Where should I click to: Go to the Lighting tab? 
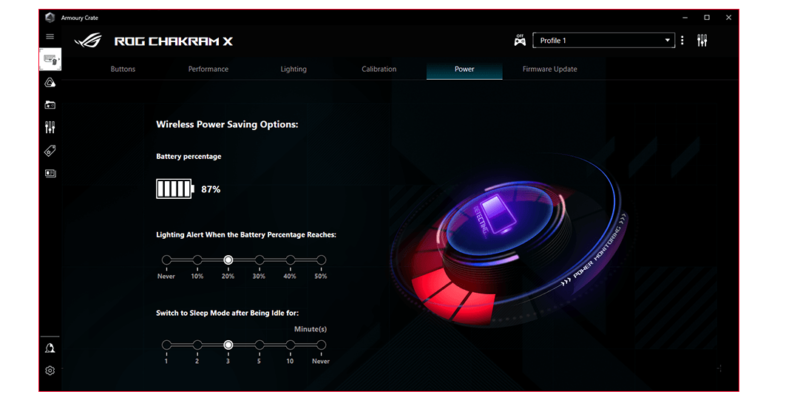point(294,69)
